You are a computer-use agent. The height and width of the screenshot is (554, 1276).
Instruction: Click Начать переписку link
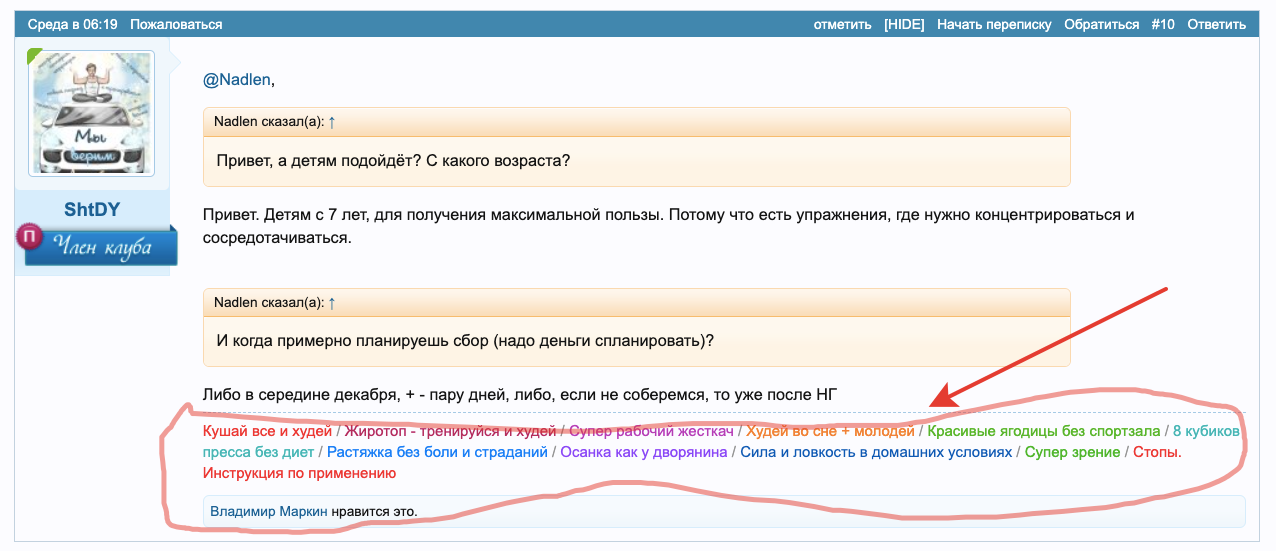tap(994, 24)
